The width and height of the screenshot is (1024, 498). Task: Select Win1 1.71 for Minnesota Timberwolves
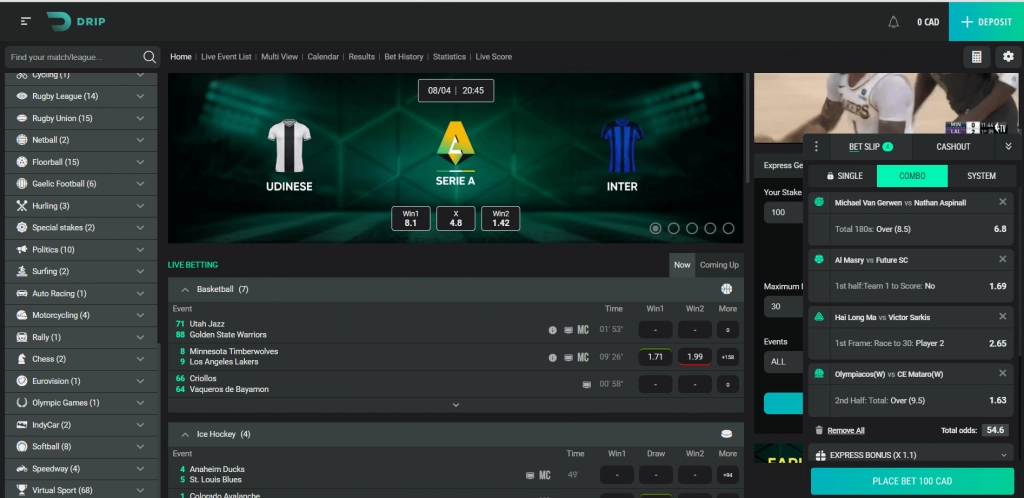pos(655,358)
